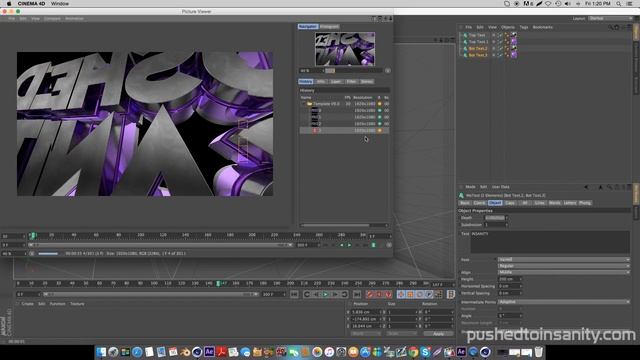Open the Layout dropdown

[610, 18]
